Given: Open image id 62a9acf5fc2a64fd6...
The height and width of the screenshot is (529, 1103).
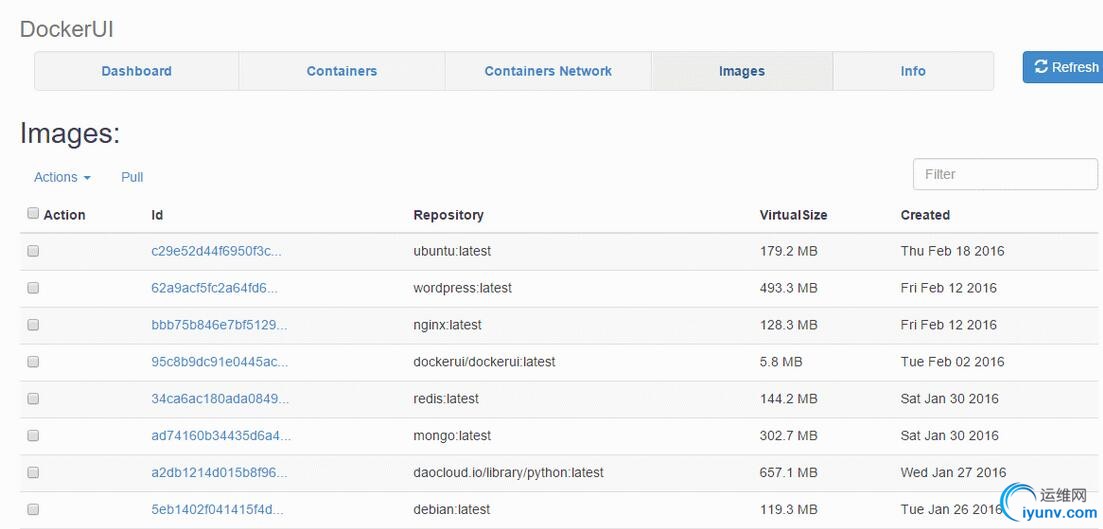Looking at the screenshot, I should [215, 288].
